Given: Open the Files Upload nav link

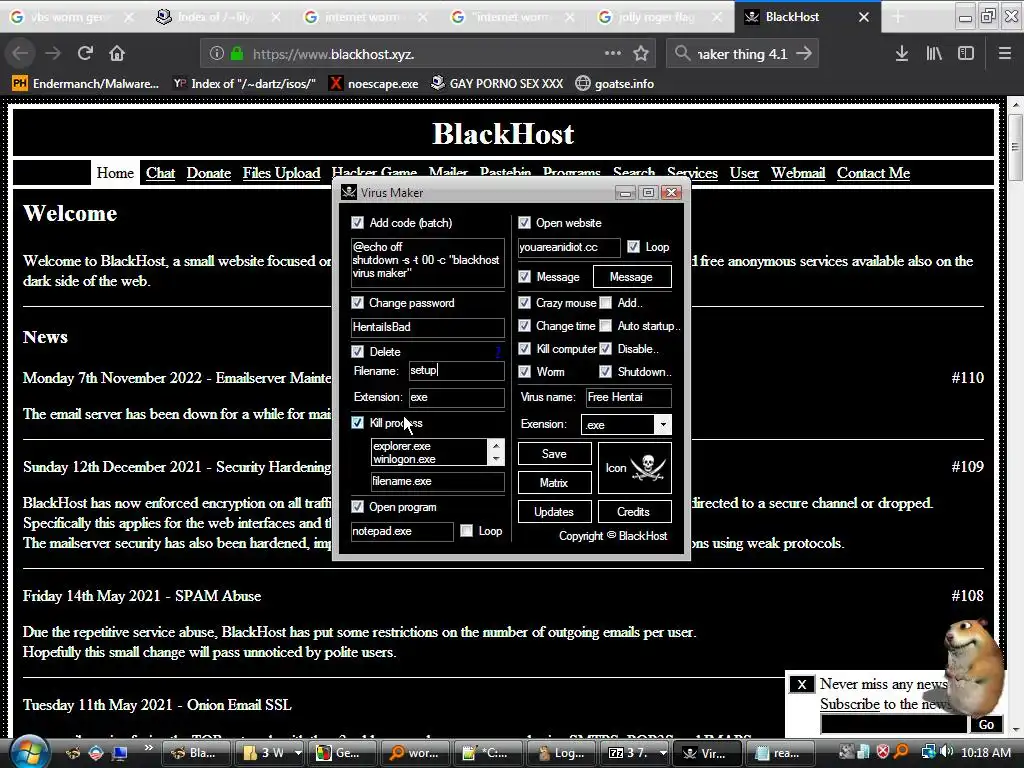Looking at the screenshot, I should point(281,173).
